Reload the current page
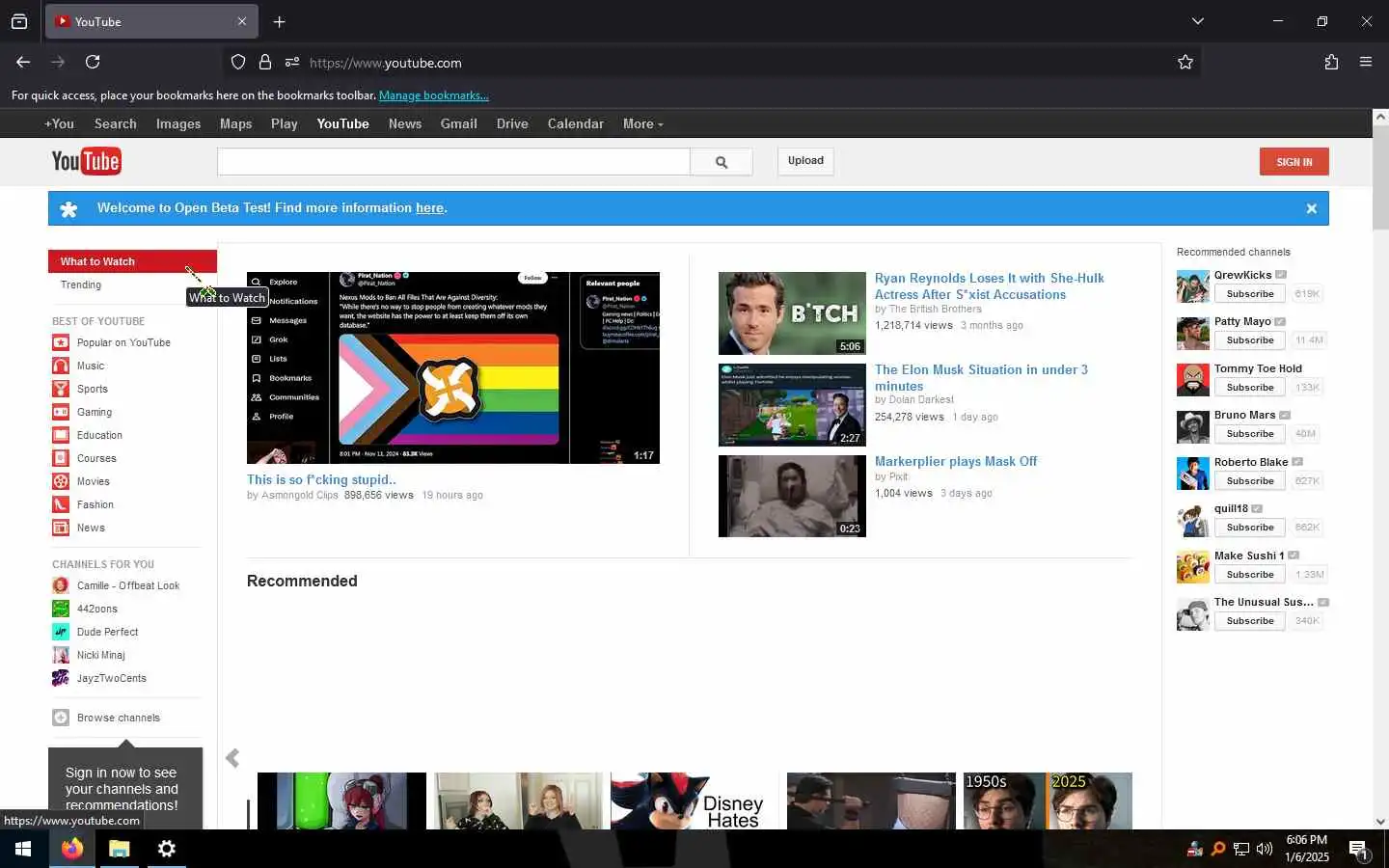1389x868 pixels. click(x=93, y=62)
